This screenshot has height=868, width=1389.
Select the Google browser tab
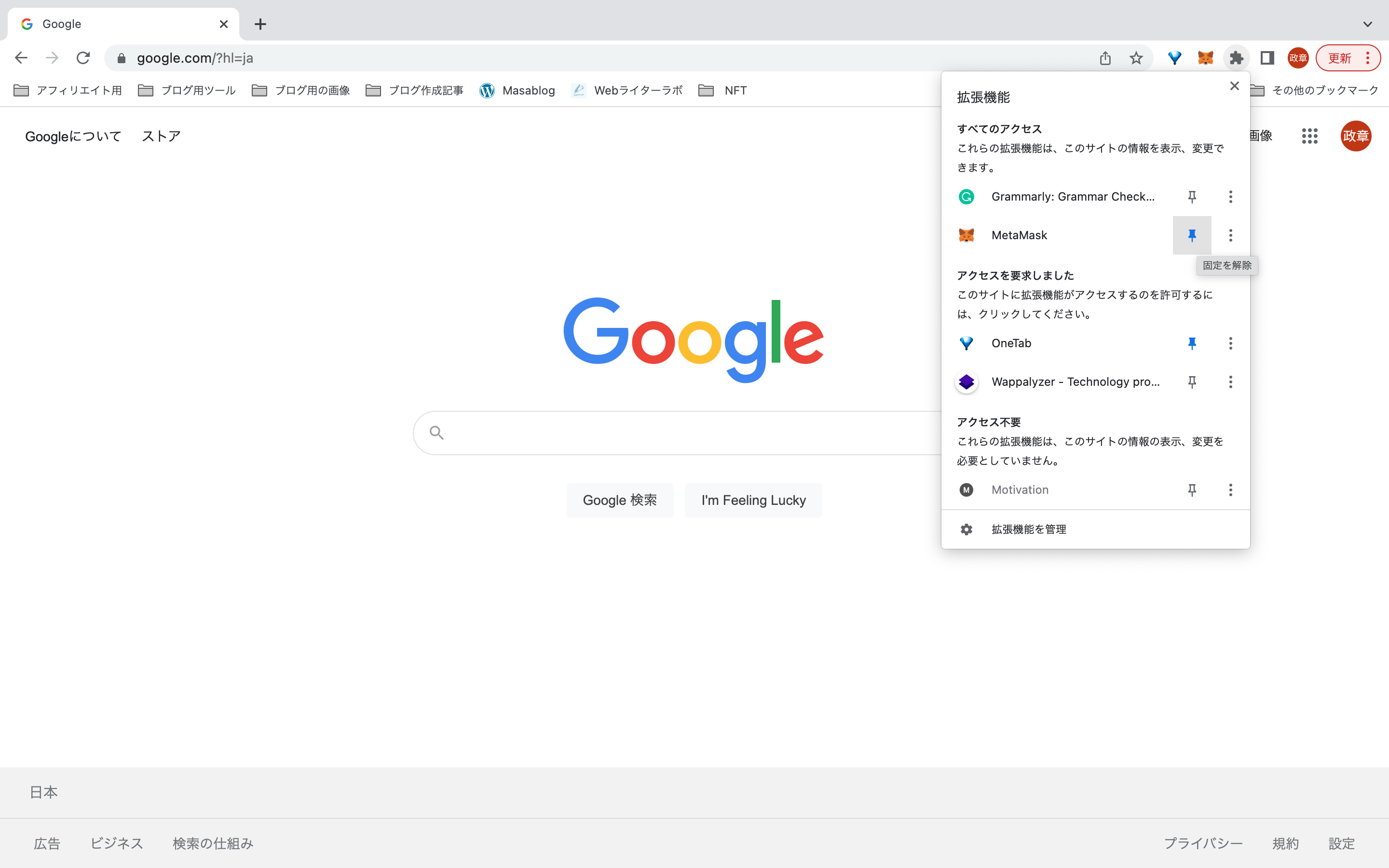(123, 24)
